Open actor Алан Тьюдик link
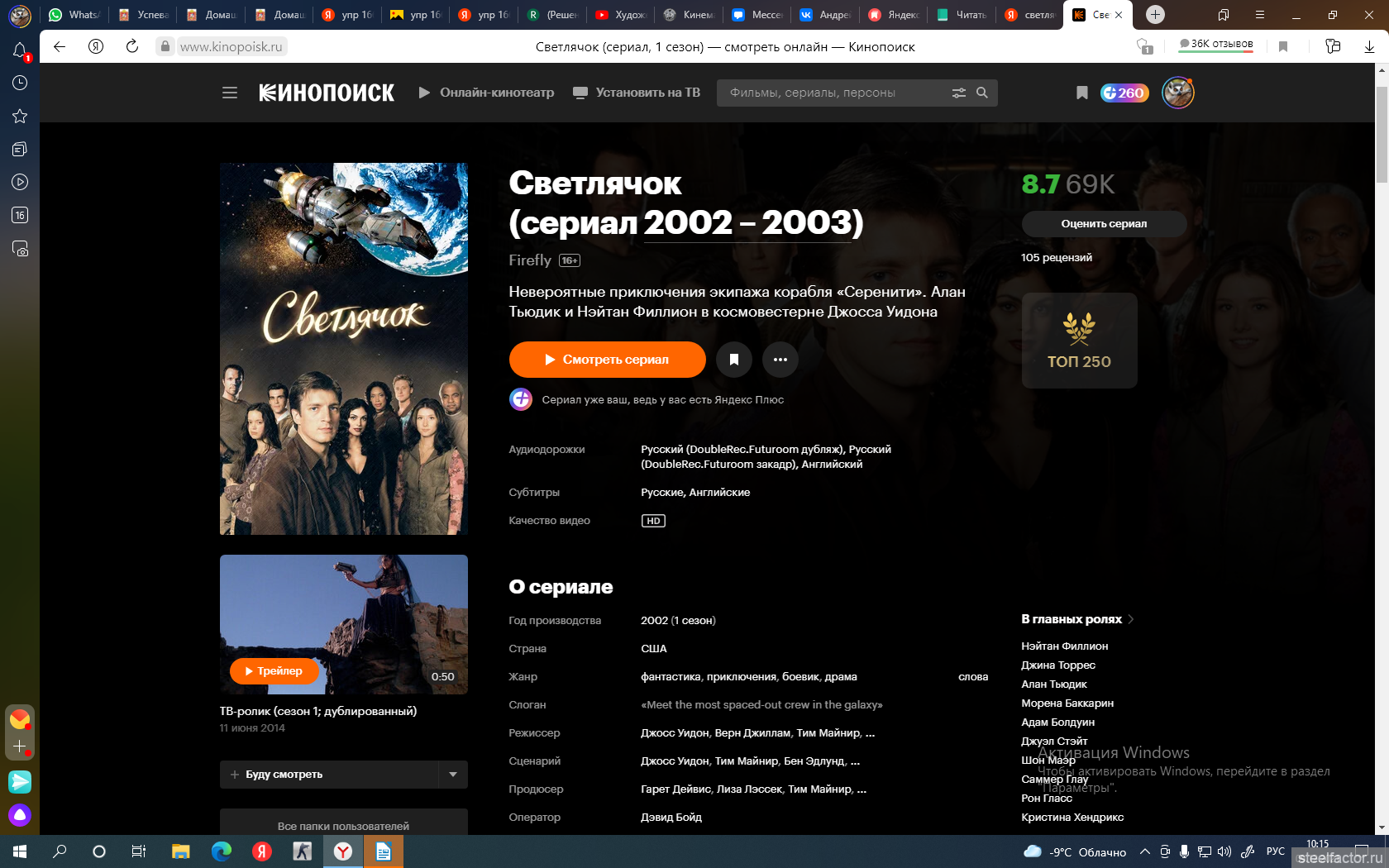The height and width of the screenshot is (868, 1389). (x=1054, y=684)
